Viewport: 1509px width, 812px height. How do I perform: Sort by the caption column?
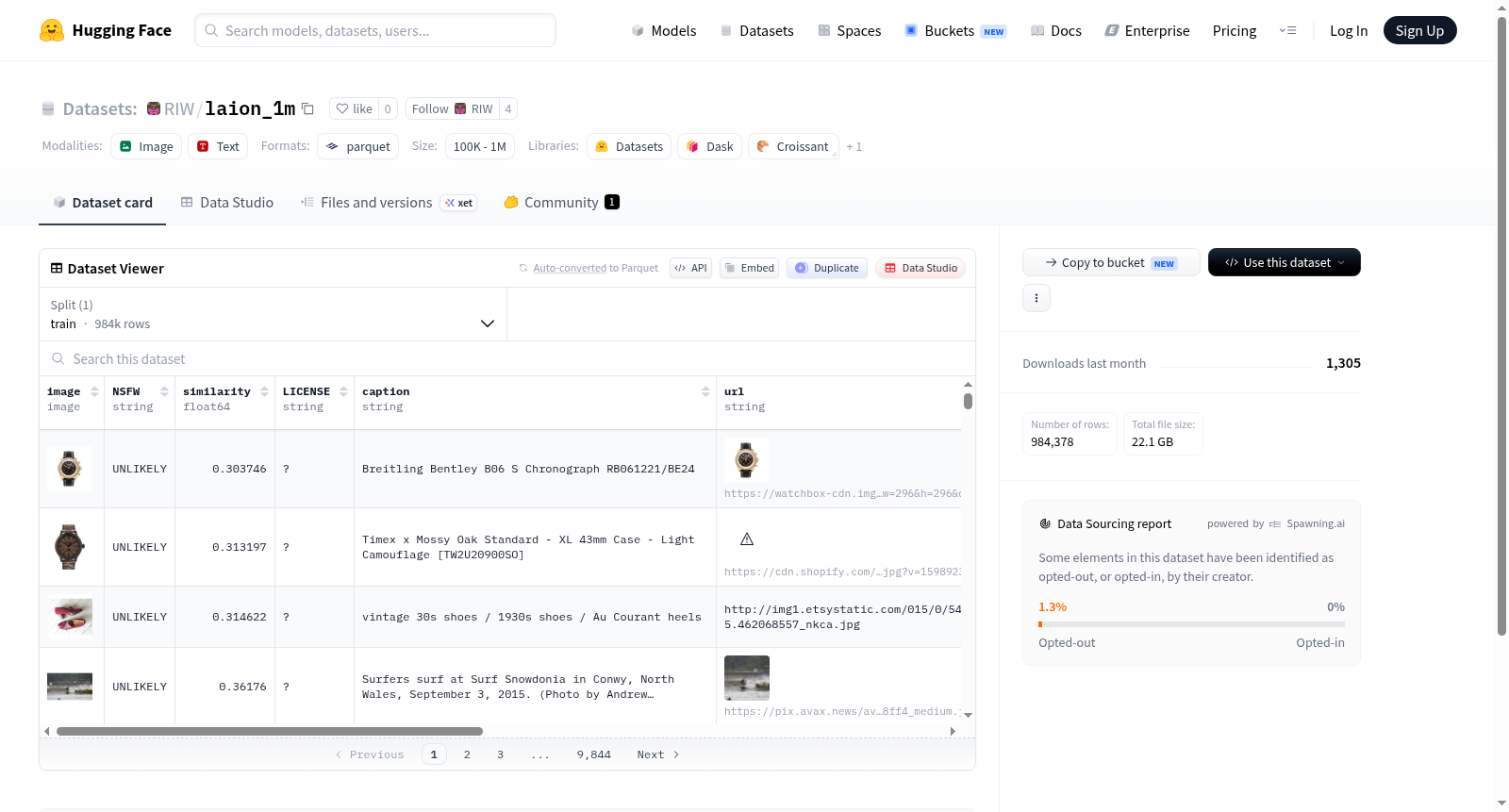[705, 391]
